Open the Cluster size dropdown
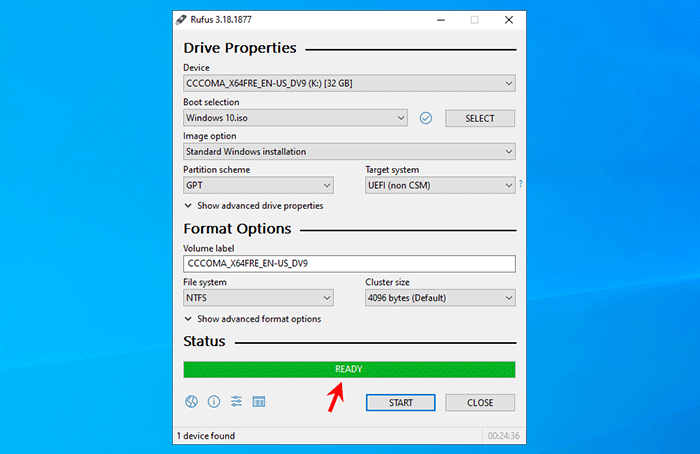The image size is (700, 454). (x=440, y=298)
